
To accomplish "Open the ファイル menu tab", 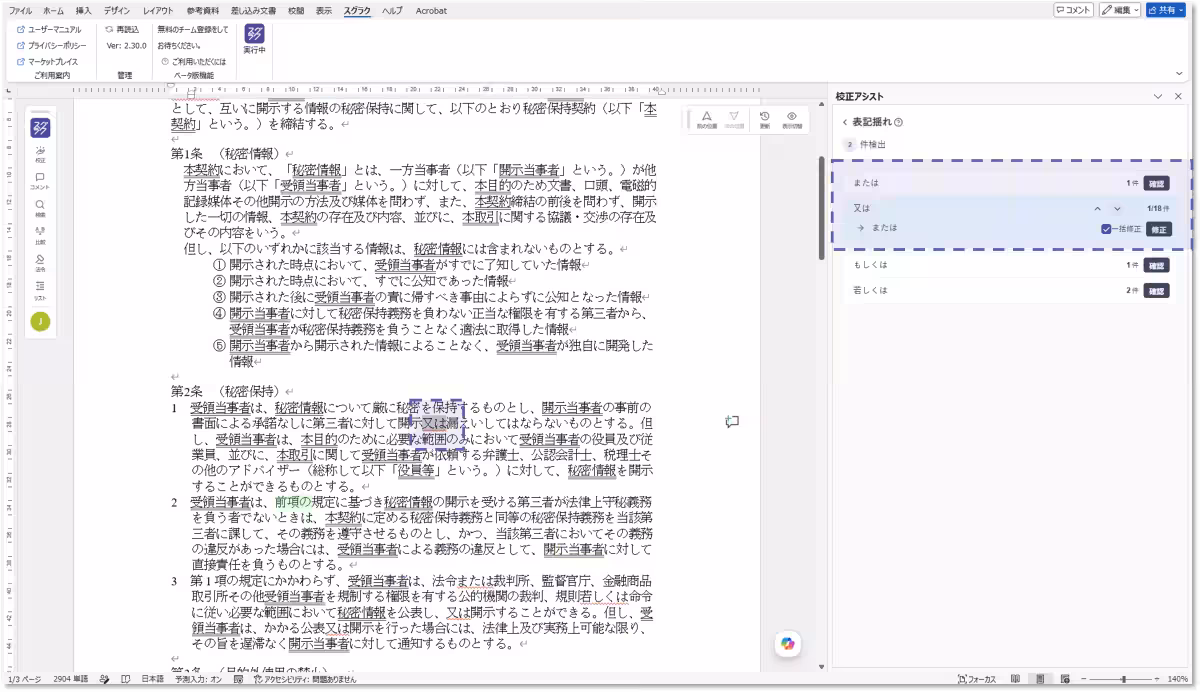I will tap(20, 10).
